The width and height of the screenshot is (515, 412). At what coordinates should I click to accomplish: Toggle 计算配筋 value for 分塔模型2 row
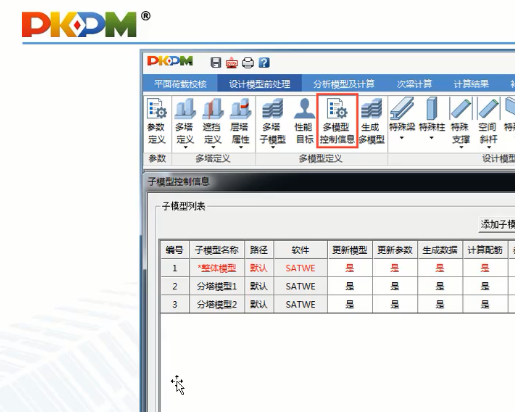pyautogui.click(x=485, y=304)
